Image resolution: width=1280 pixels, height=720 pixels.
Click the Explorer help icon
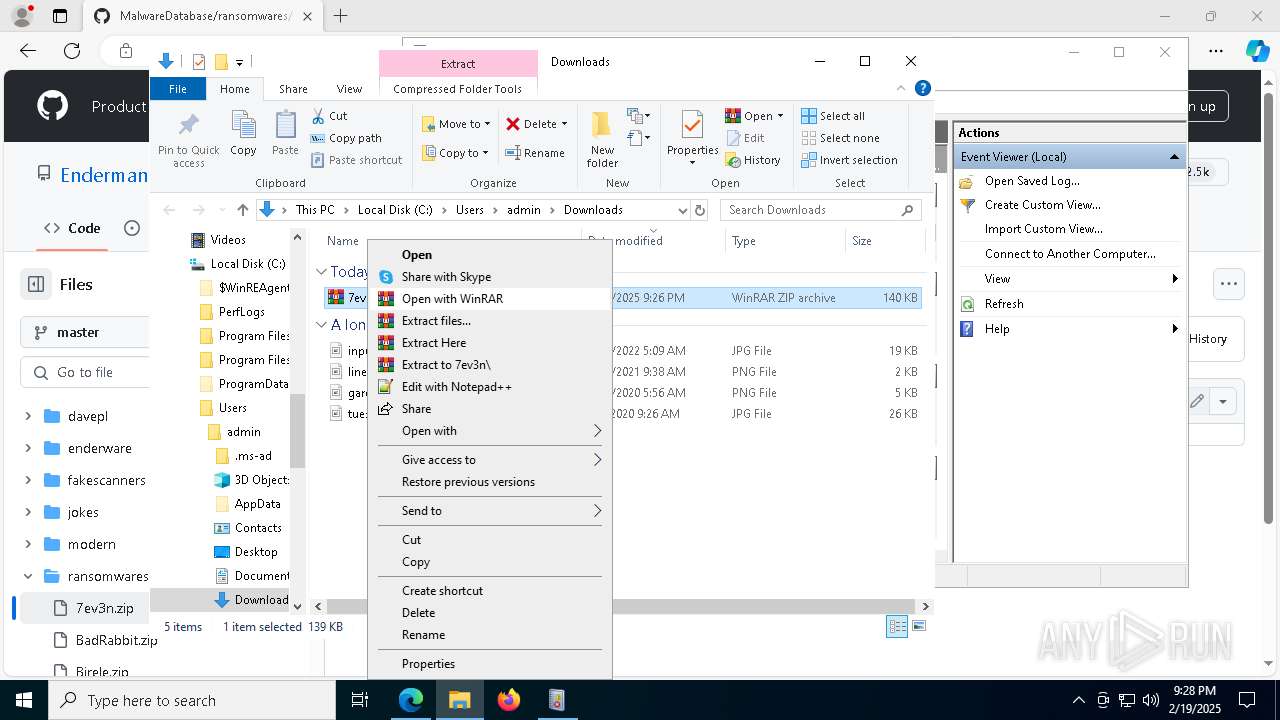(x=923, y=89)
